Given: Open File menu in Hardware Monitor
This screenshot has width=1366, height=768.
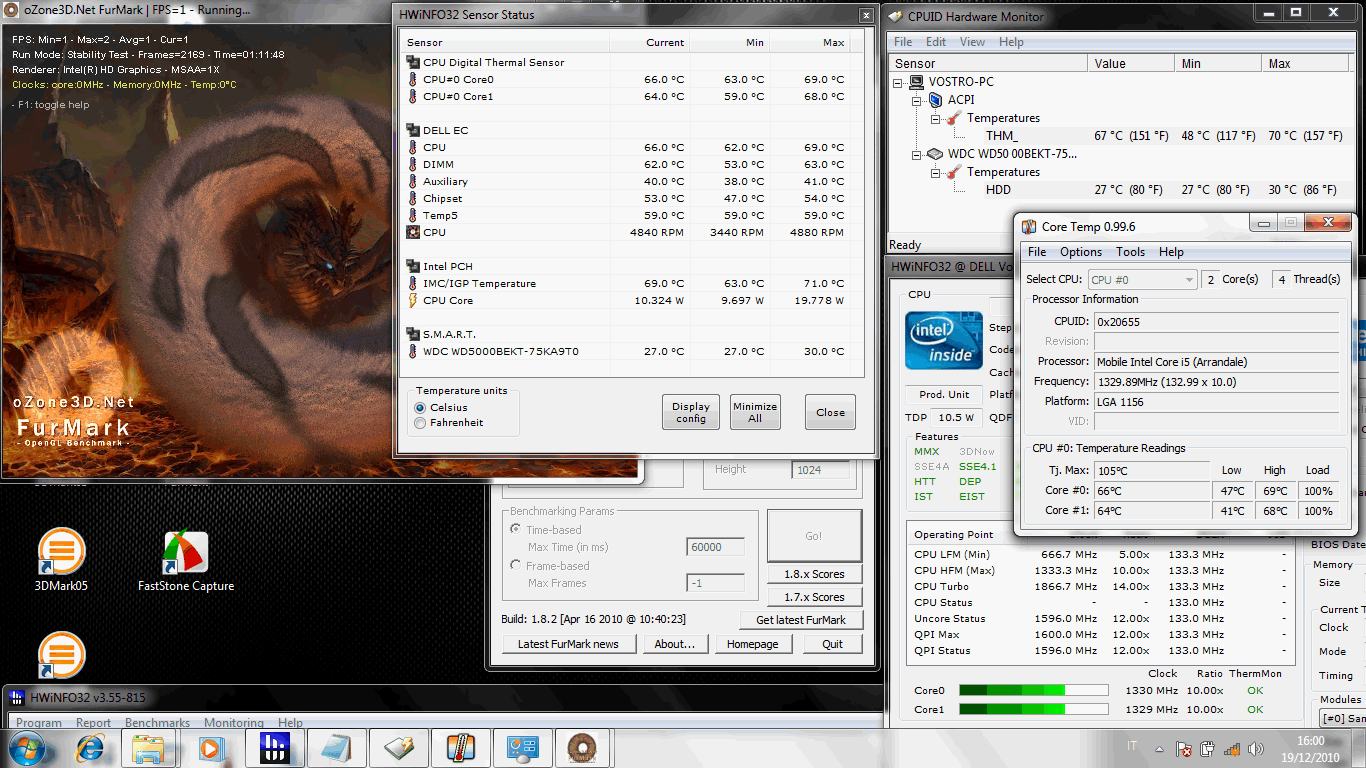Looking at the screenshot, I should point(903,42).
